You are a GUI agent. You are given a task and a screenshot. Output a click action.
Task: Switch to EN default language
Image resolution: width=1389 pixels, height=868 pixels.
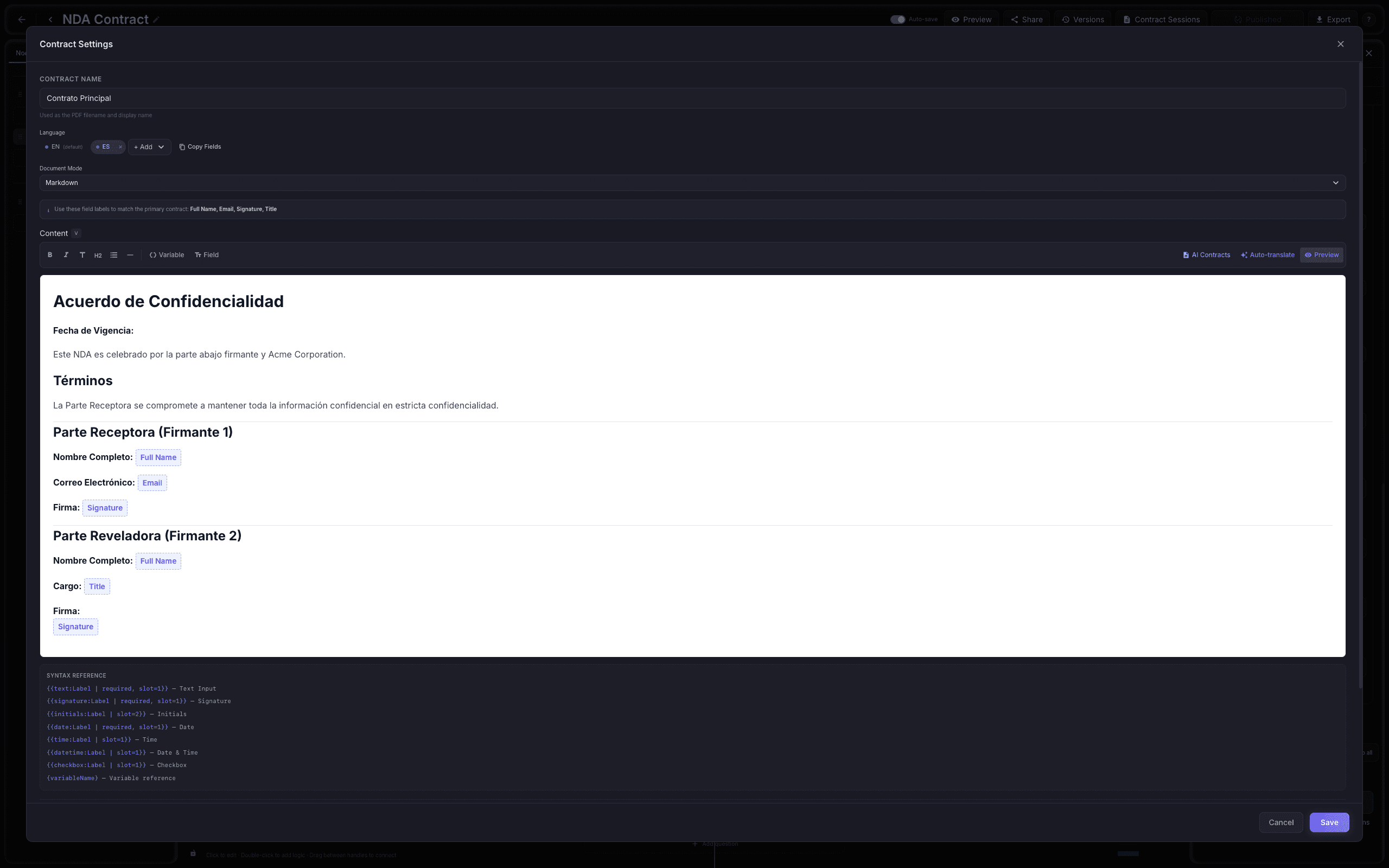(63, 147)
